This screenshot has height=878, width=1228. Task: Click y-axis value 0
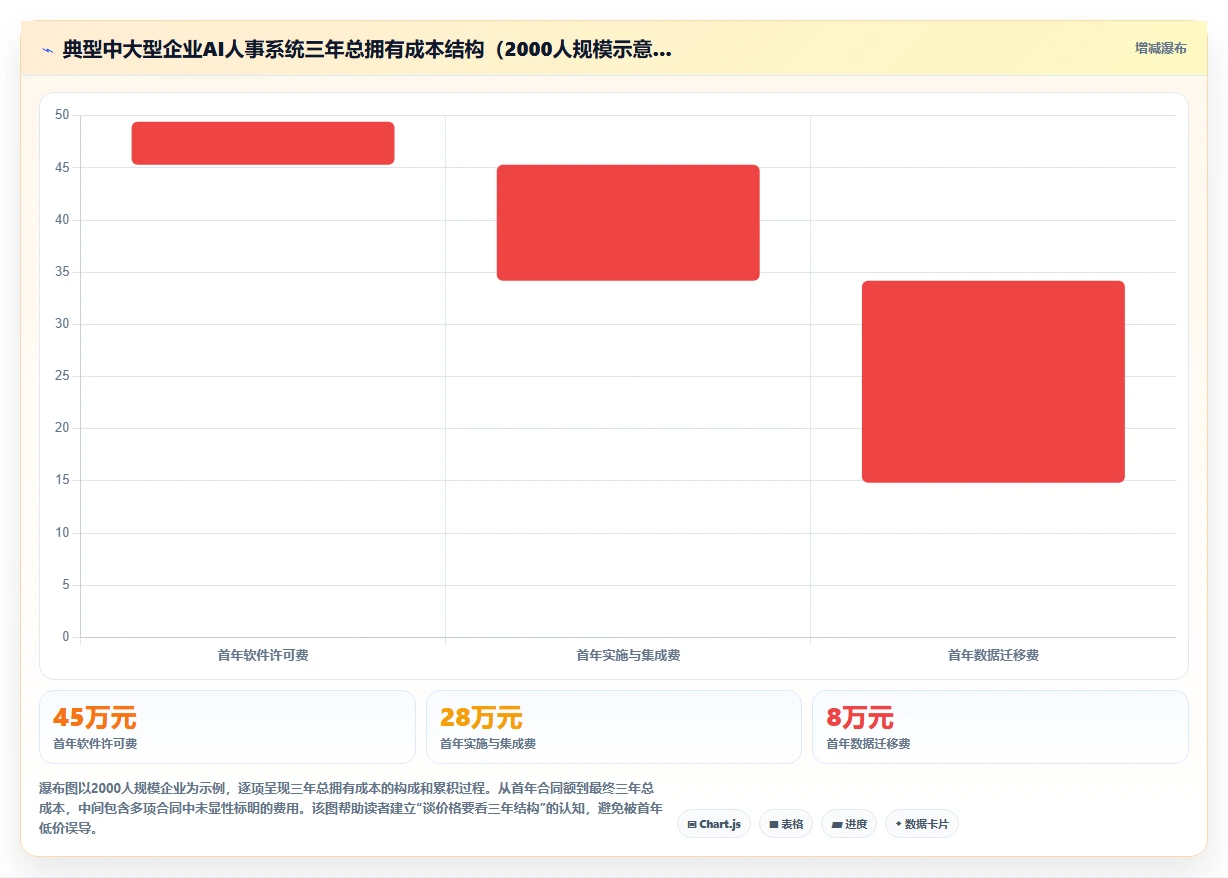pos(66,637)
